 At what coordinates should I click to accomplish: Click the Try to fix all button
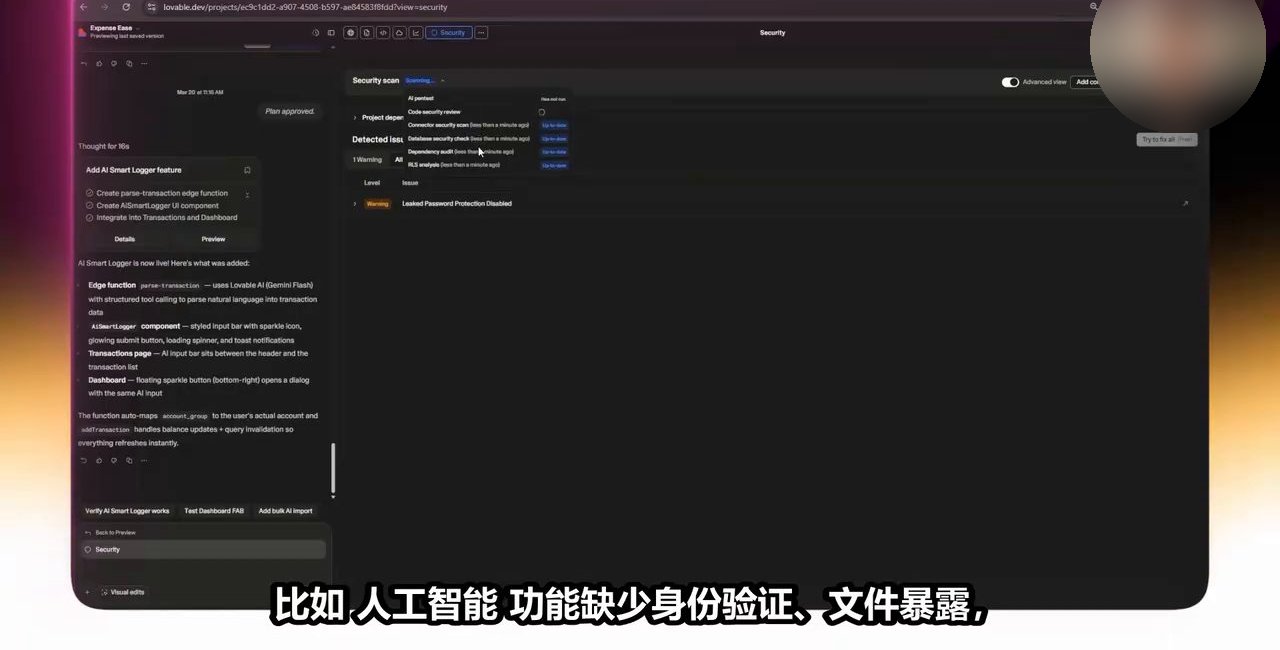1166,139
